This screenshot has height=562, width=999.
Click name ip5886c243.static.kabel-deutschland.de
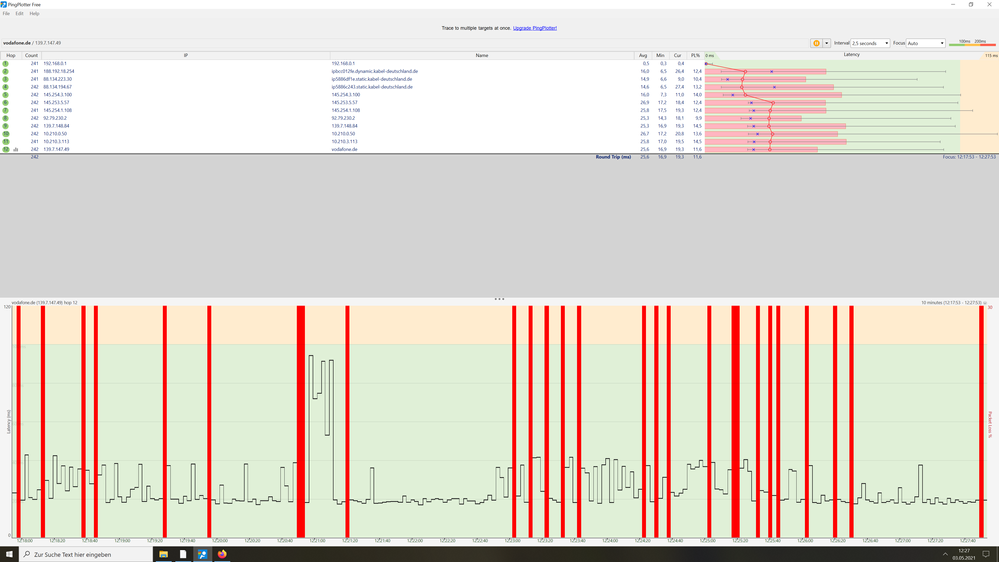click(372, 87)
